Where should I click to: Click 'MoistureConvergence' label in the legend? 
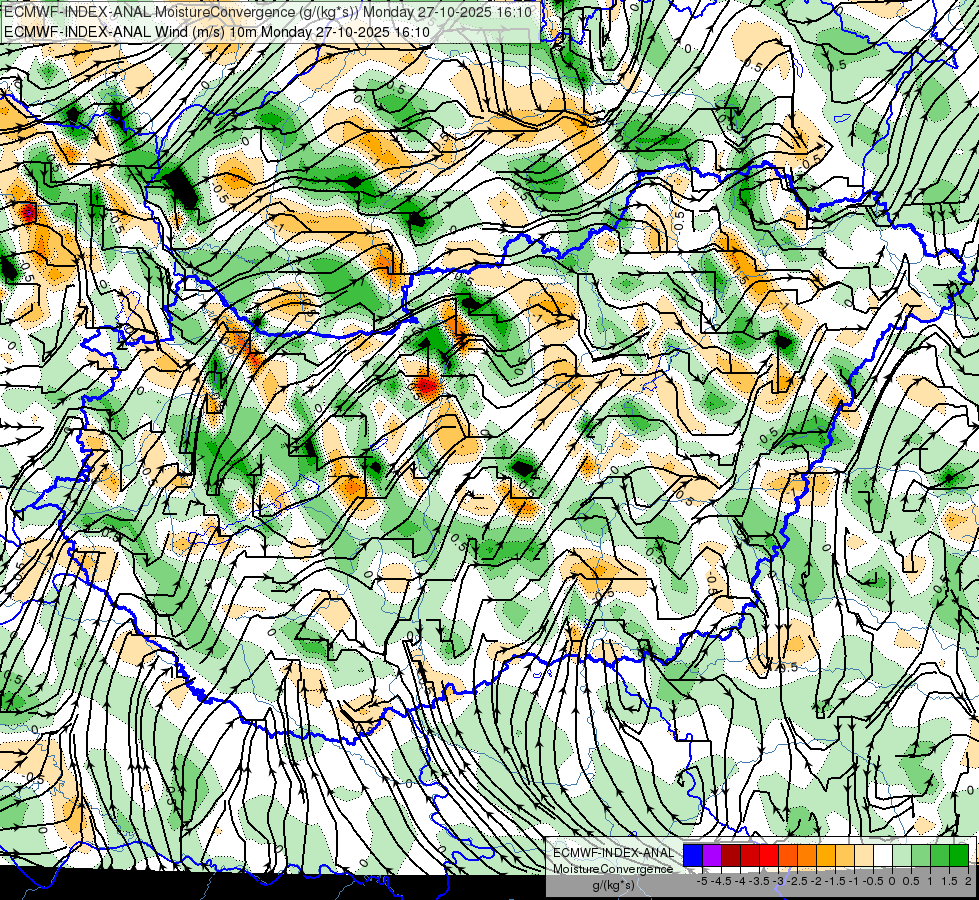tap(613, 869)
